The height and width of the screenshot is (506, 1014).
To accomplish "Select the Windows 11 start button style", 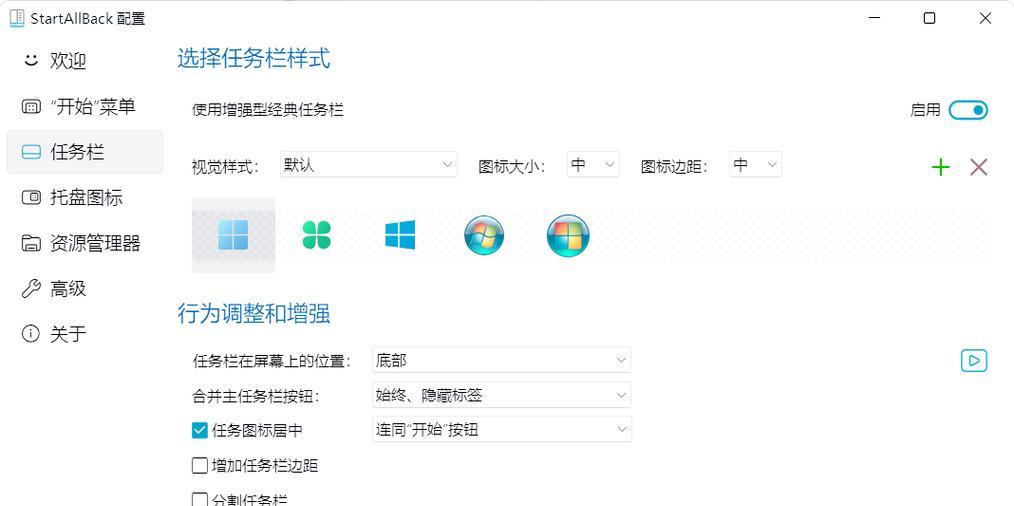I will [233, 235].
